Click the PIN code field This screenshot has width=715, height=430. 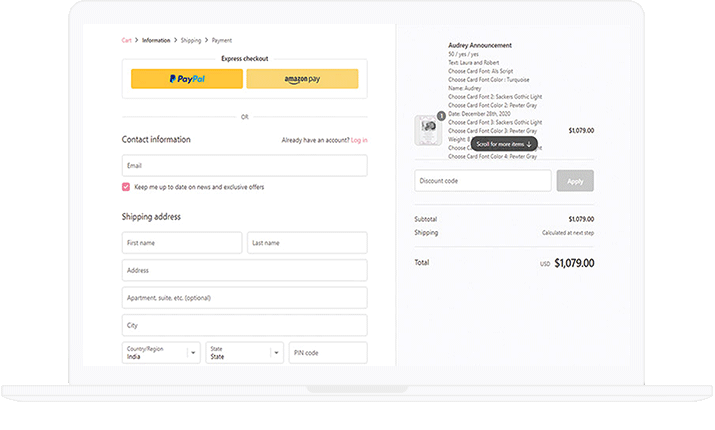(328, 352)
